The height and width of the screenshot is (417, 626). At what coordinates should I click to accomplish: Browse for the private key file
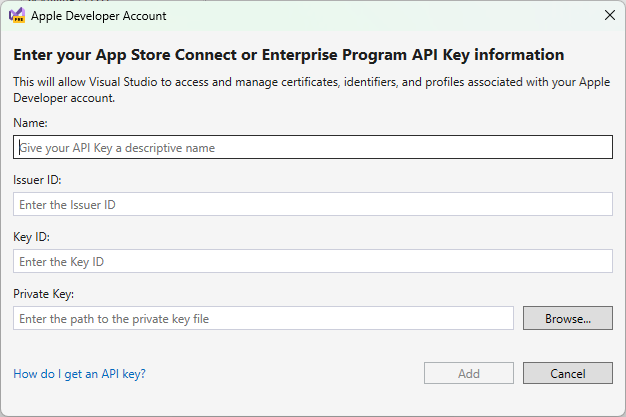click(x=568, y=318)
